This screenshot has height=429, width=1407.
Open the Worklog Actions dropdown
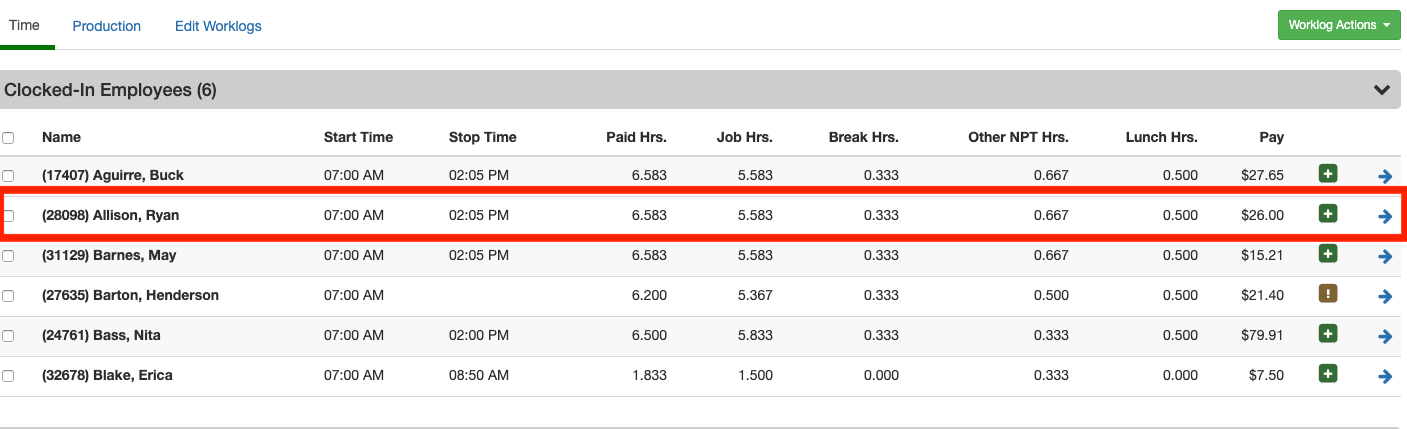pos(1339,25)
